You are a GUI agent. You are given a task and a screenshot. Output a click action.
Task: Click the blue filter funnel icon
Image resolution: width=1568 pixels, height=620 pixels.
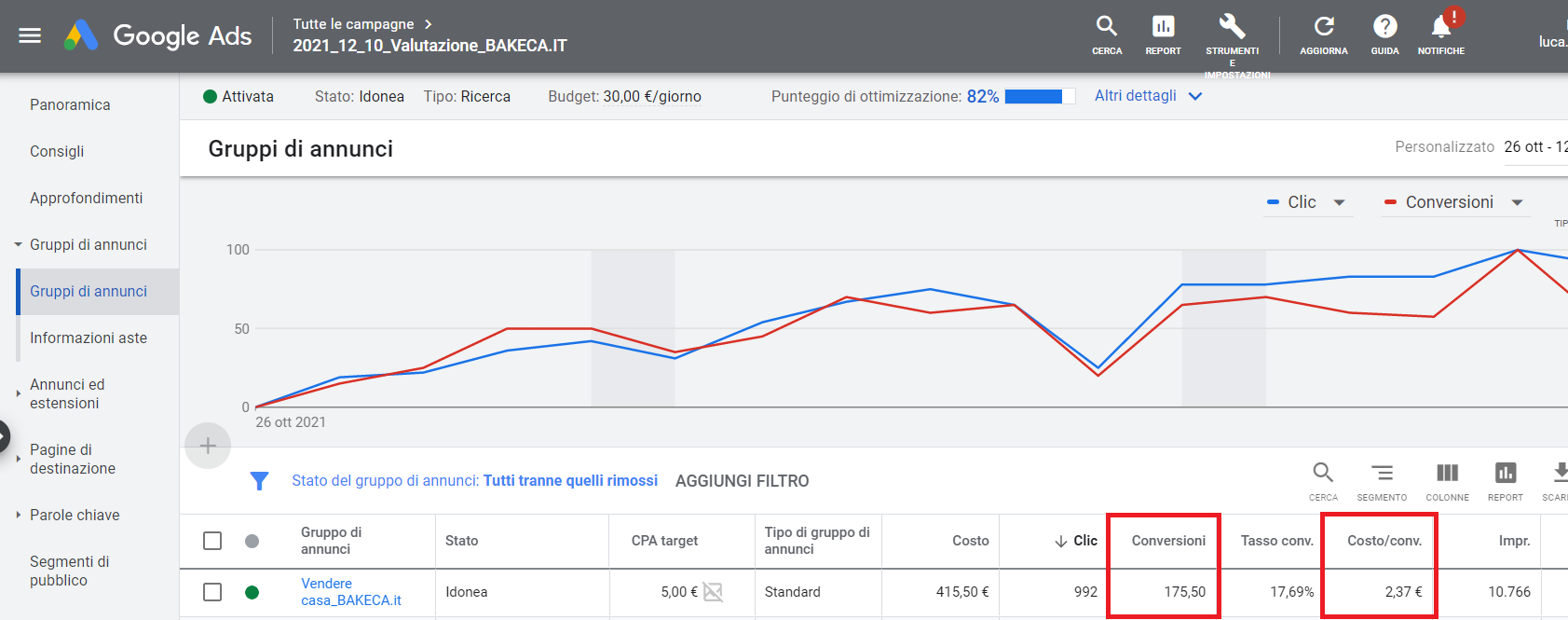[259, 481]
